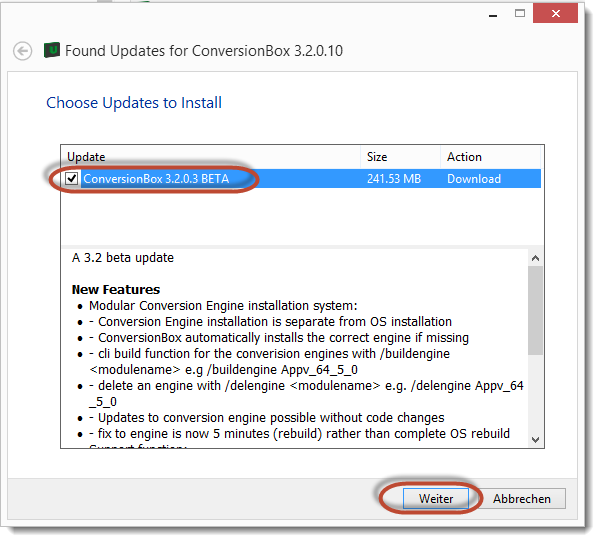Uncheck the ConversionBox 3.2.0.3 BETA checkbox

click(x=72, y=178)
